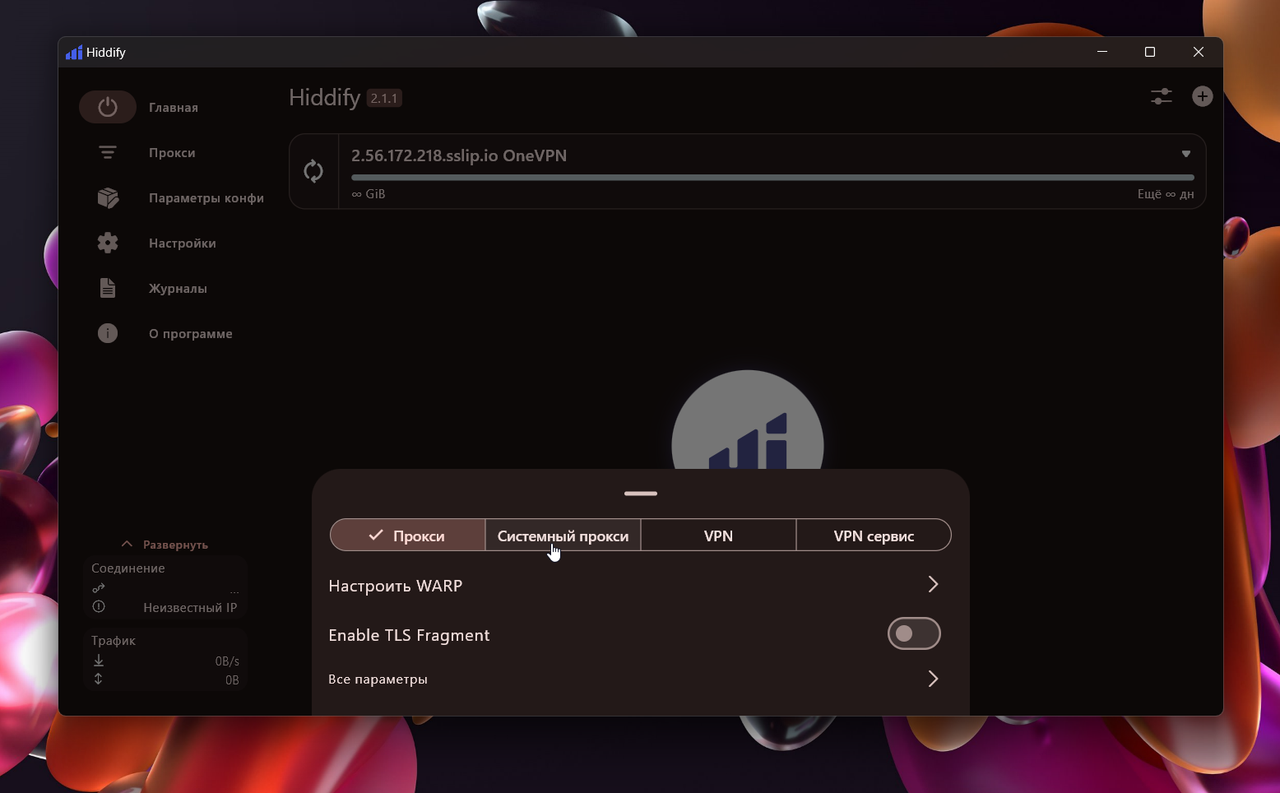Add new profile with plus icon
The width and height of the screenshot is (1280, 793).
pyautogui.click(x=1202, y=96)
